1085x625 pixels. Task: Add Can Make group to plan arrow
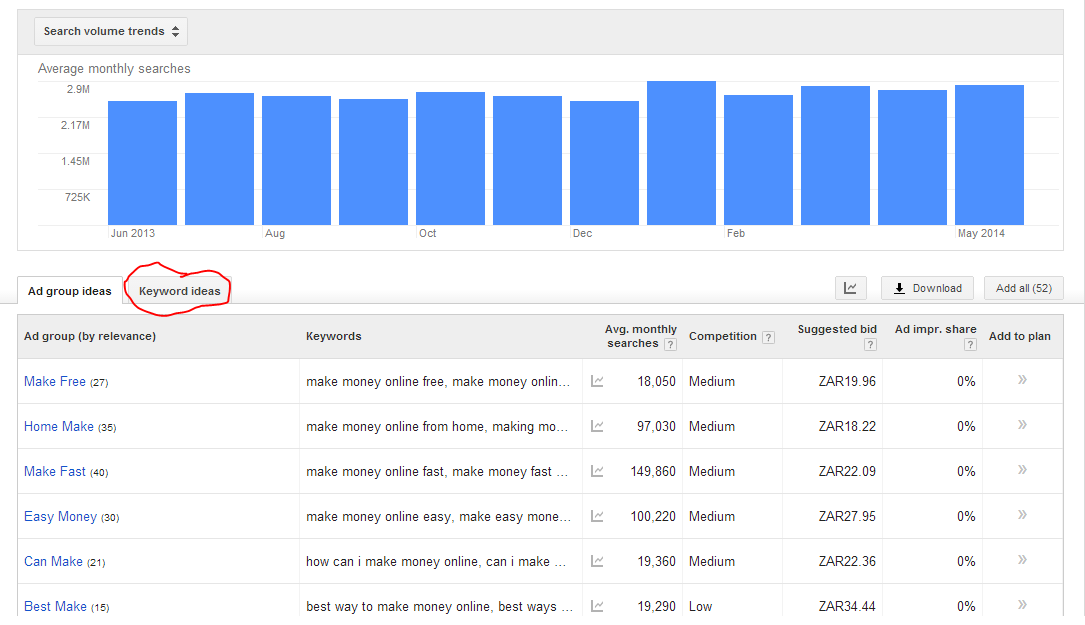click(x=1022, y=560)
